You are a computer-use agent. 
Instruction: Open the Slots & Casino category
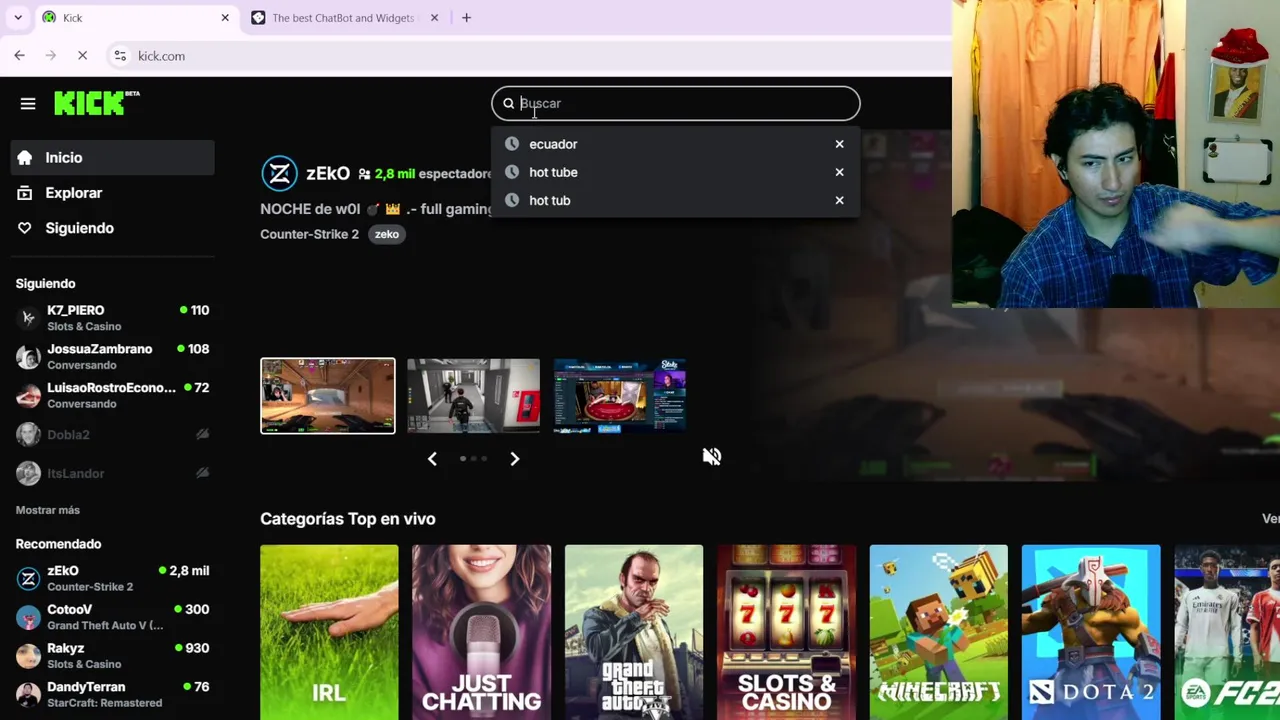pos(786,632)
